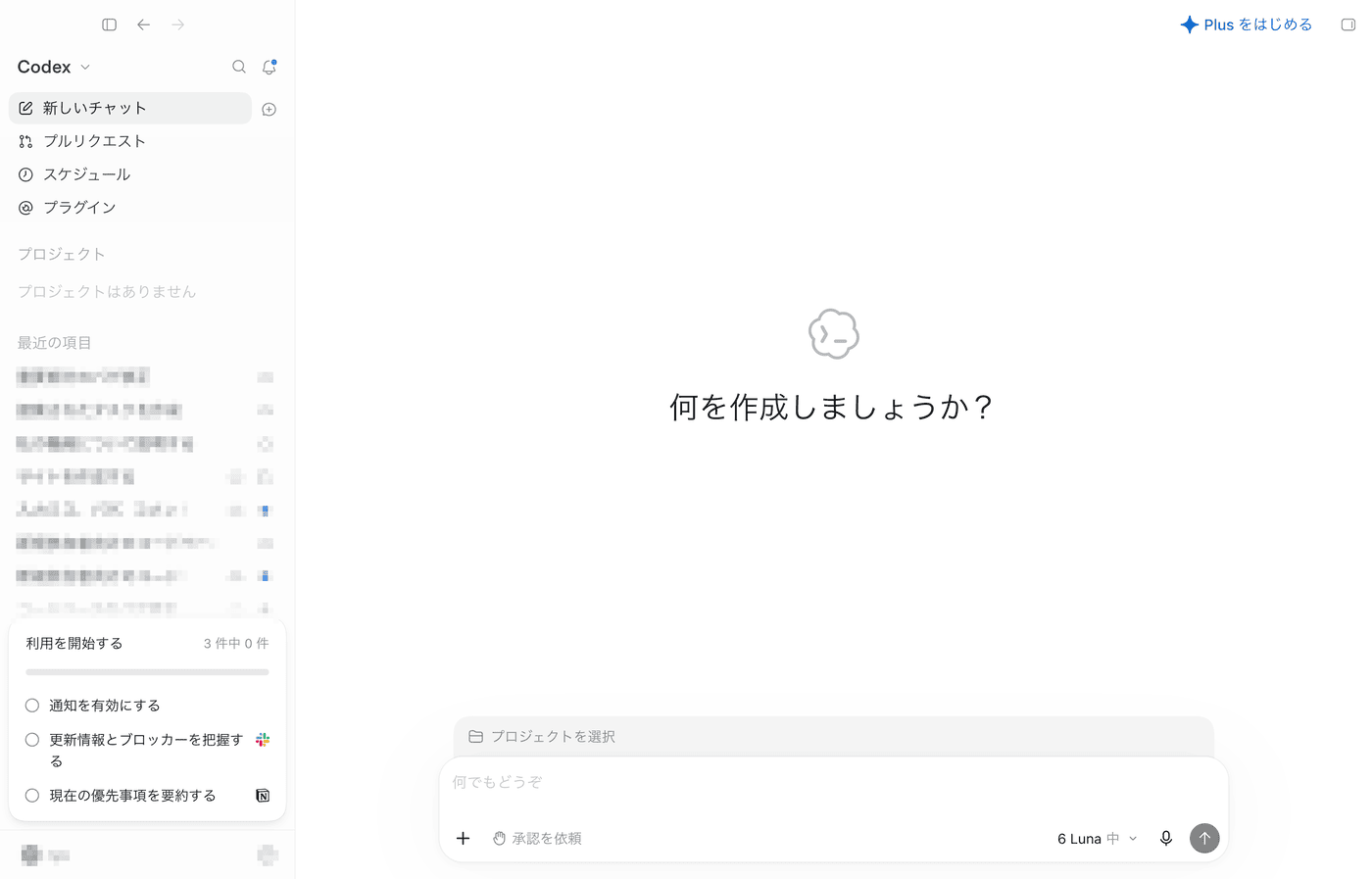Click 現在の優先事項を要約する checklist text
1372x879 pixels.
132,796
